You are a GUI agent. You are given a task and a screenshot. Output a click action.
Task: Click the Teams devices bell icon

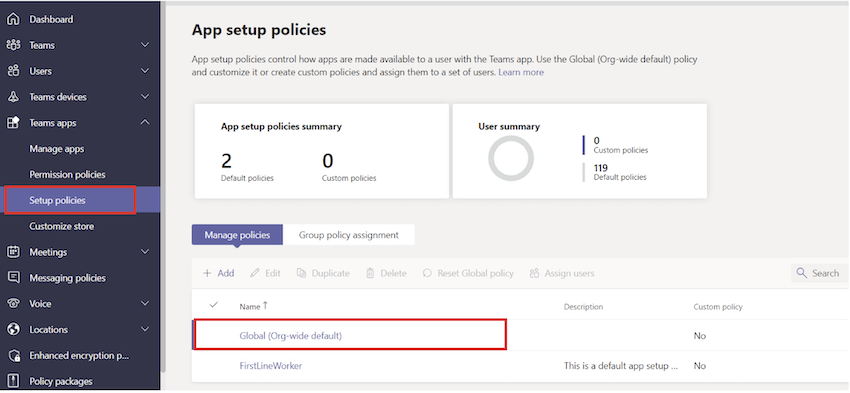point(13,97)
